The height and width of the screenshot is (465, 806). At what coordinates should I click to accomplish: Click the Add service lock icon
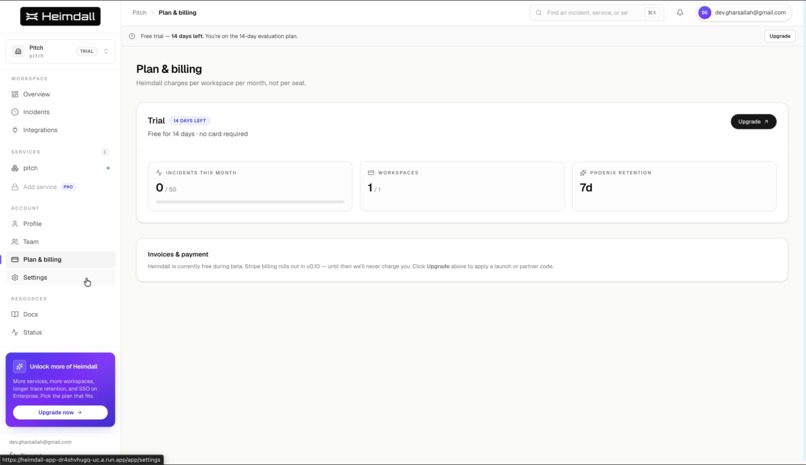15,187
